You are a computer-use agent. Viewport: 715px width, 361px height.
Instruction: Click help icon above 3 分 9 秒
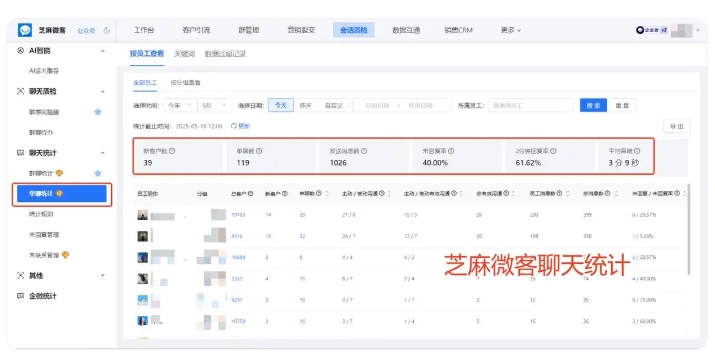(637, 151)
